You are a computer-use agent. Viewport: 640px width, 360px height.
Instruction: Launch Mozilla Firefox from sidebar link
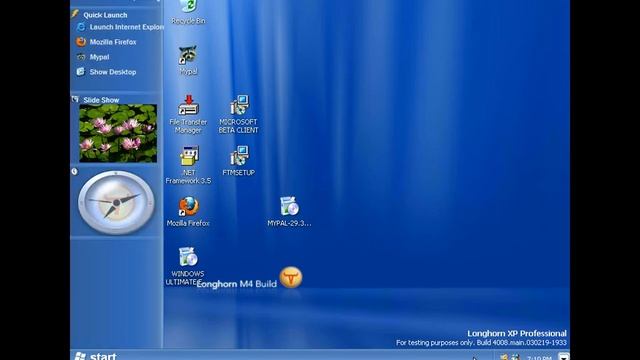coord(113,42)
